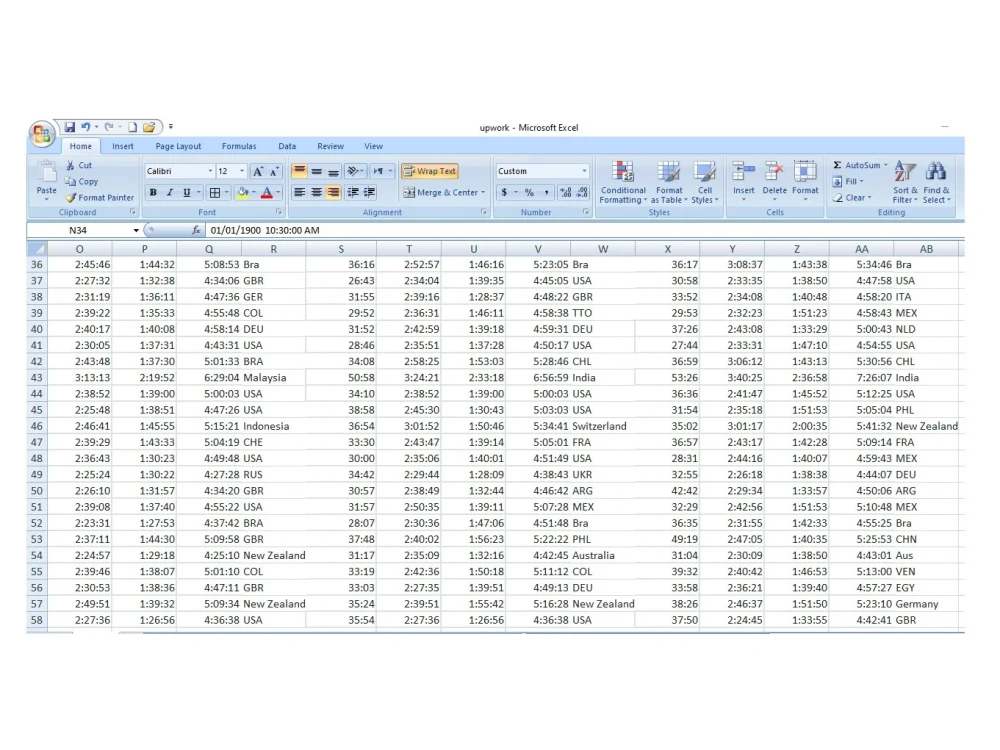Viewport: 1000px width, 750px height.
Task: Apply cell borders
Action: pos(215,193)
